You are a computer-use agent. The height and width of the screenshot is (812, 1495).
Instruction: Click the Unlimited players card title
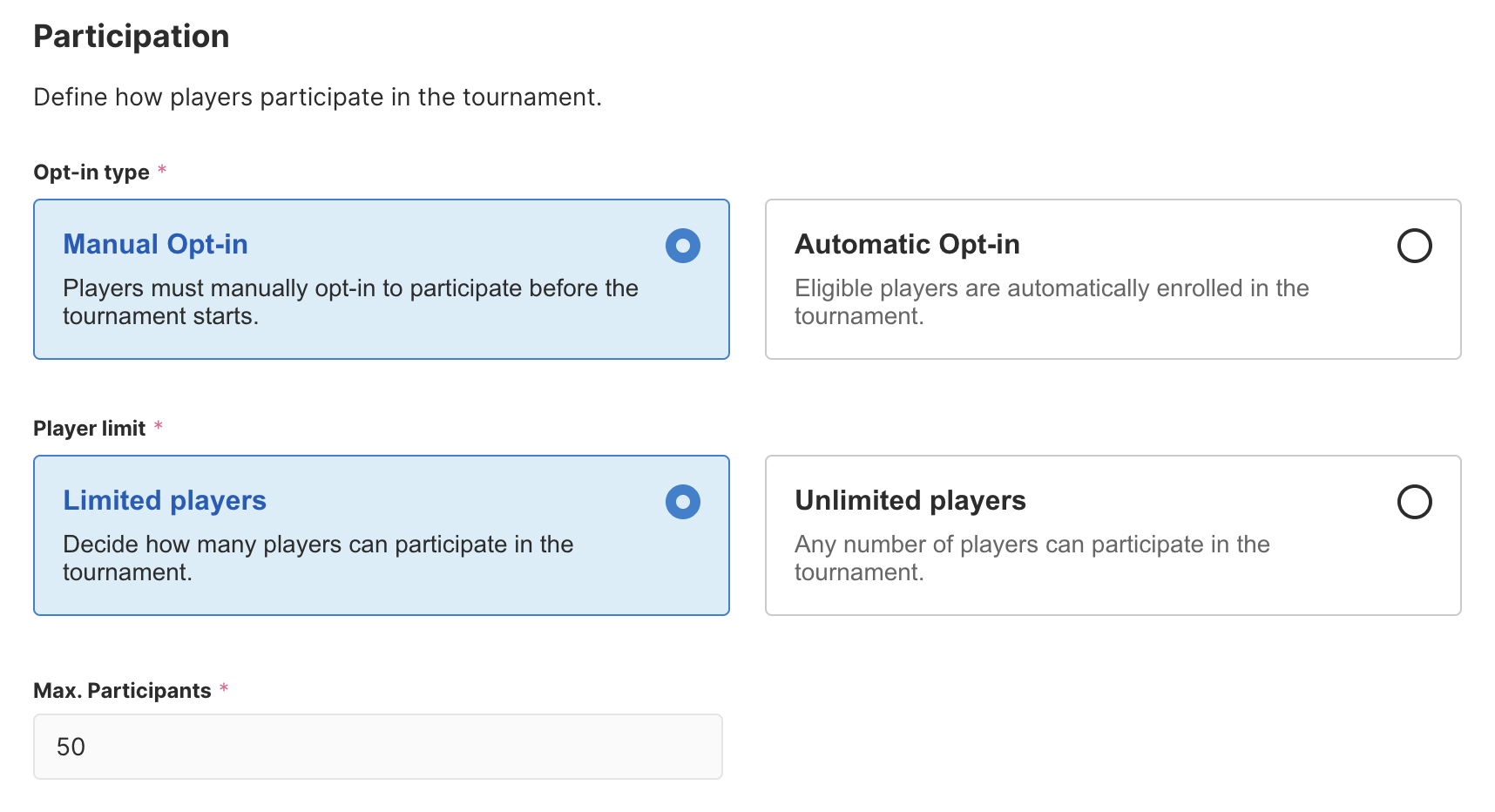(910, 501)
